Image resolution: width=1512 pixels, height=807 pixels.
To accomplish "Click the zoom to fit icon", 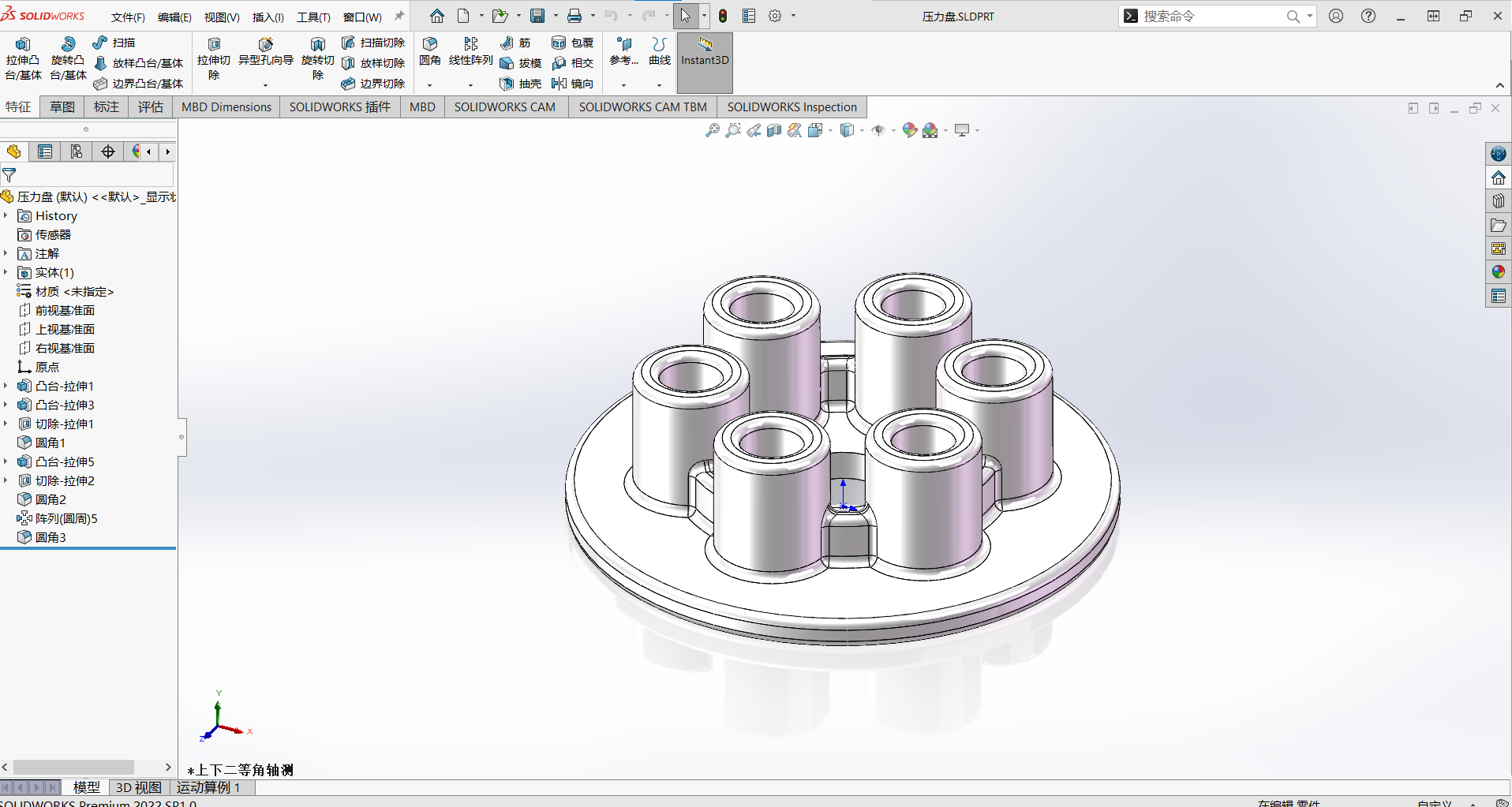I will (713, 130).
